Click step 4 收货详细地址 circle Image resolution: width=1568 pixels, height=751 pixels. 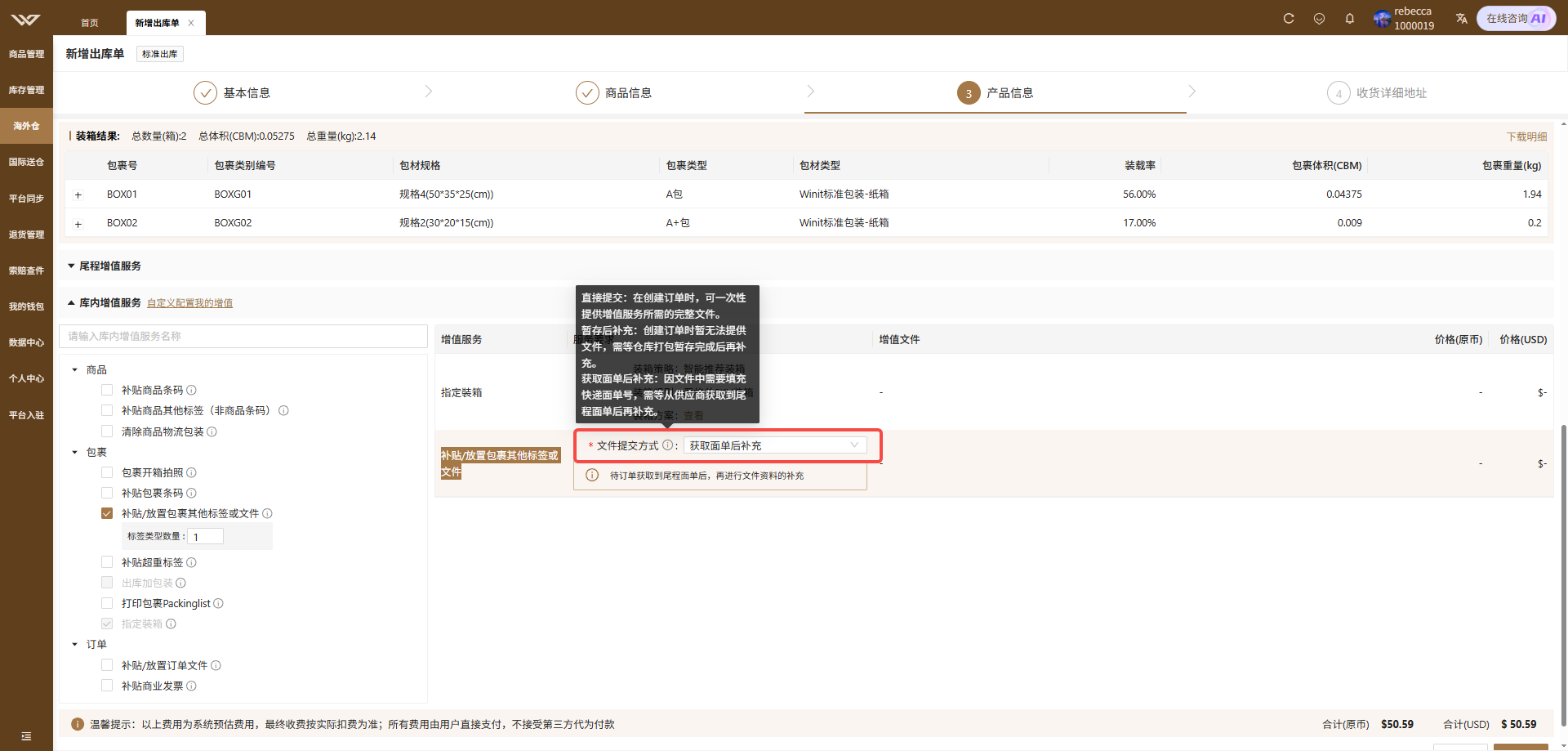pos(1339,93)
